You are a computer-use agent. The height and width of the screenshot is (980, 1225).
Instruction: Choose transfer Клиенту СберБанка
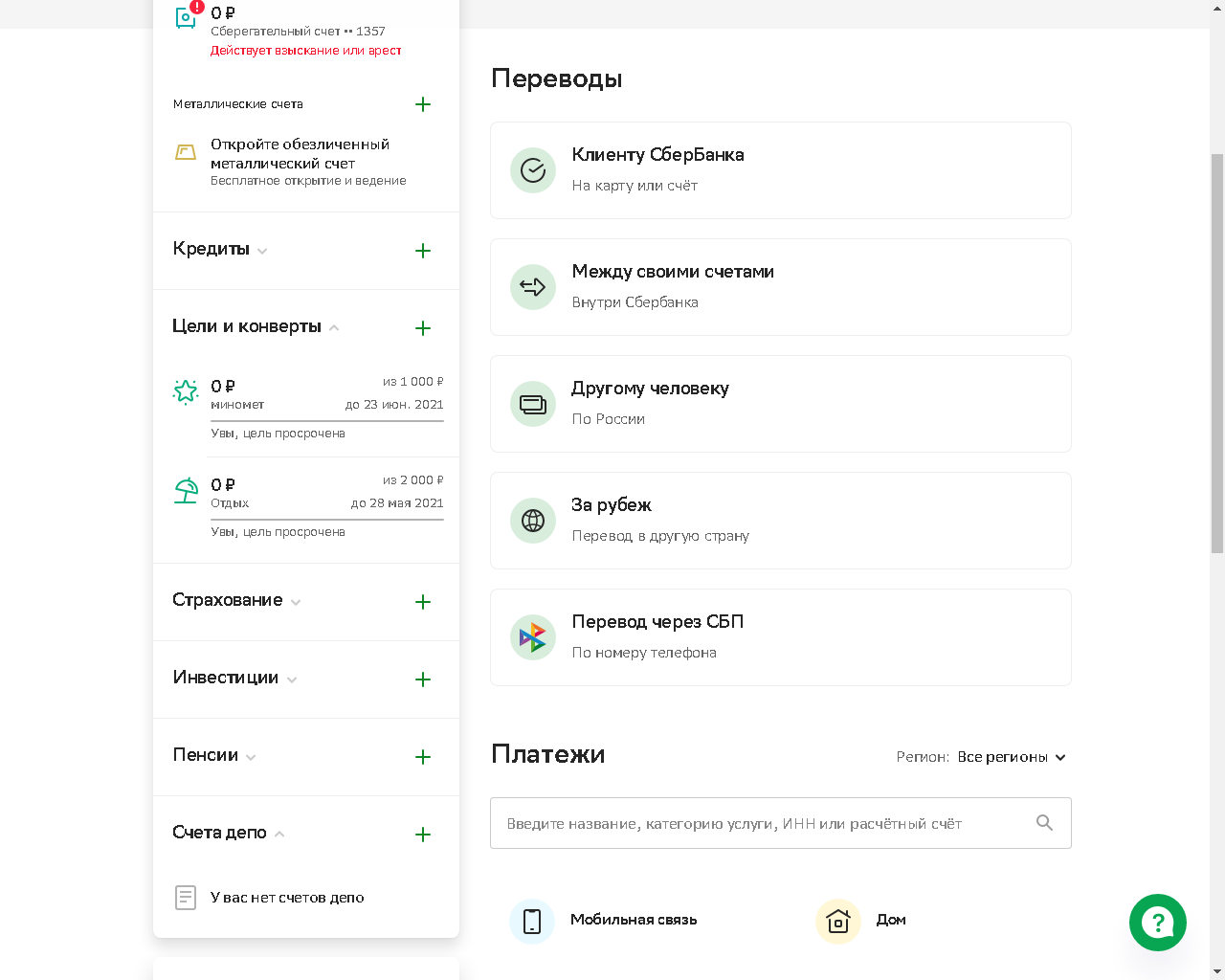click(780, 170)
